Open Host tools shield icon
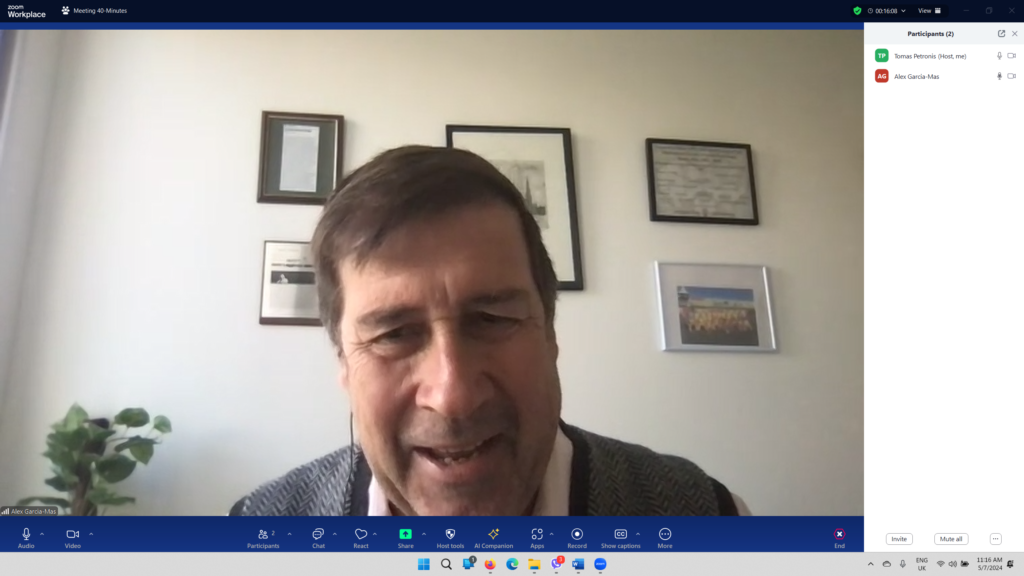Screen dimensions: 1024x576 450,535
